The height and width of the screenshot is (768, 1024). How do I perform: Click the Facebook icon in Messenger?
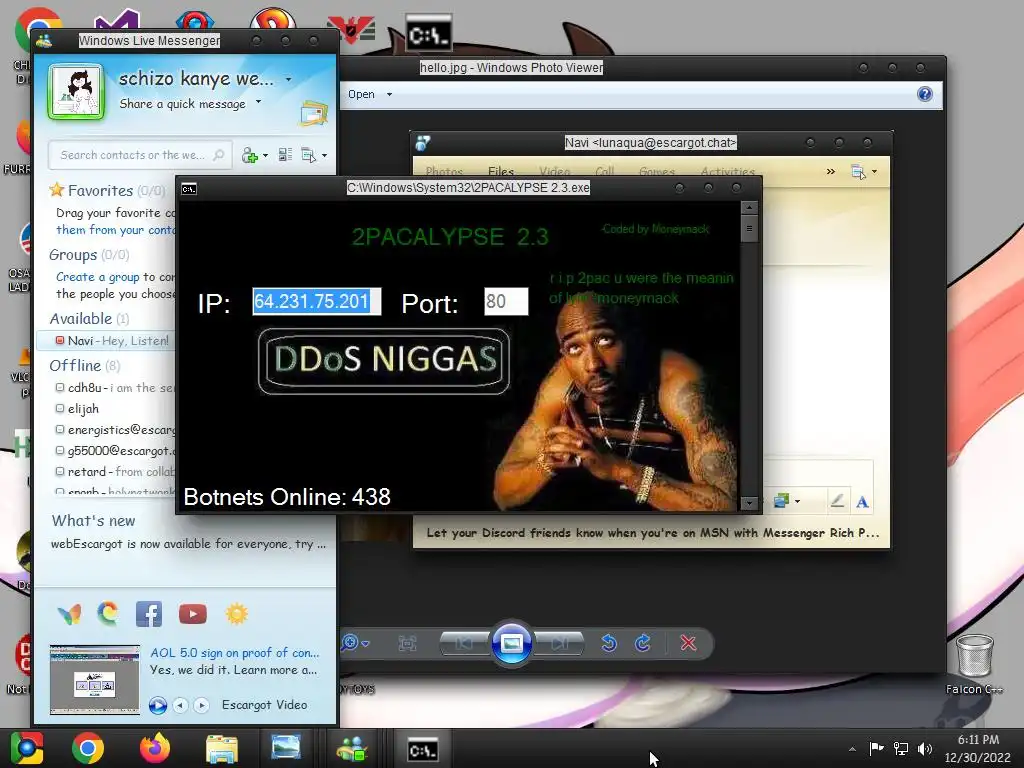point(149,614)
